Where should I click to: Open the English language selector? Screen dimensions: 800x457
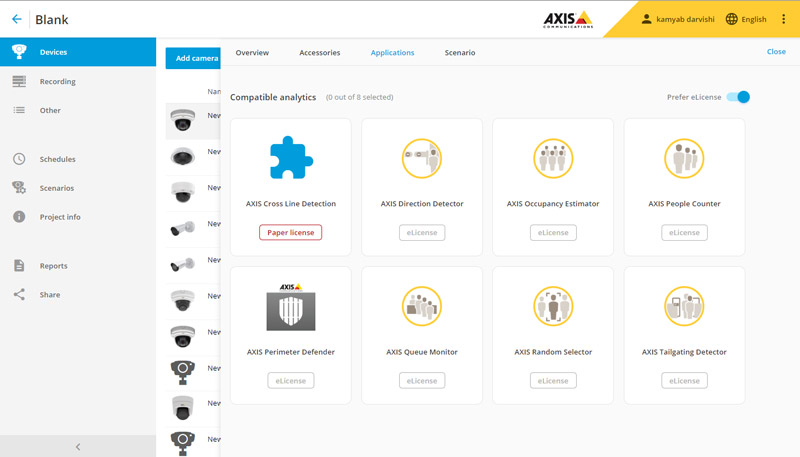746,19
